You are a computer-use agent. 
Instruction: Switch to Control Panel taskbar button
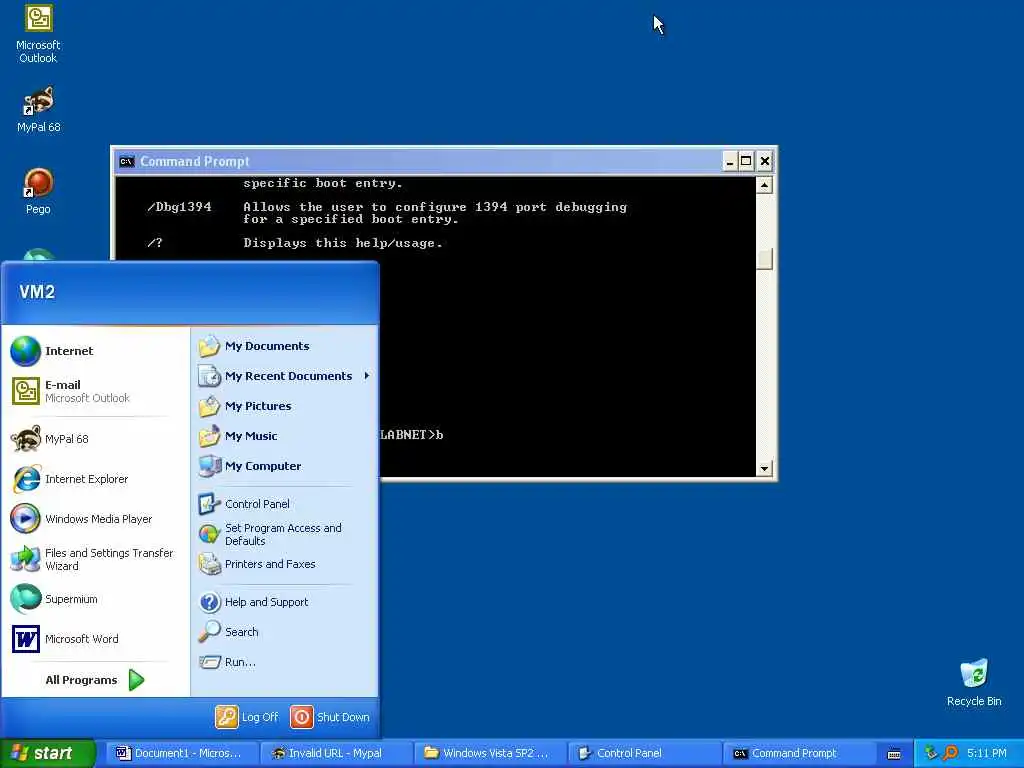(644, 754)
